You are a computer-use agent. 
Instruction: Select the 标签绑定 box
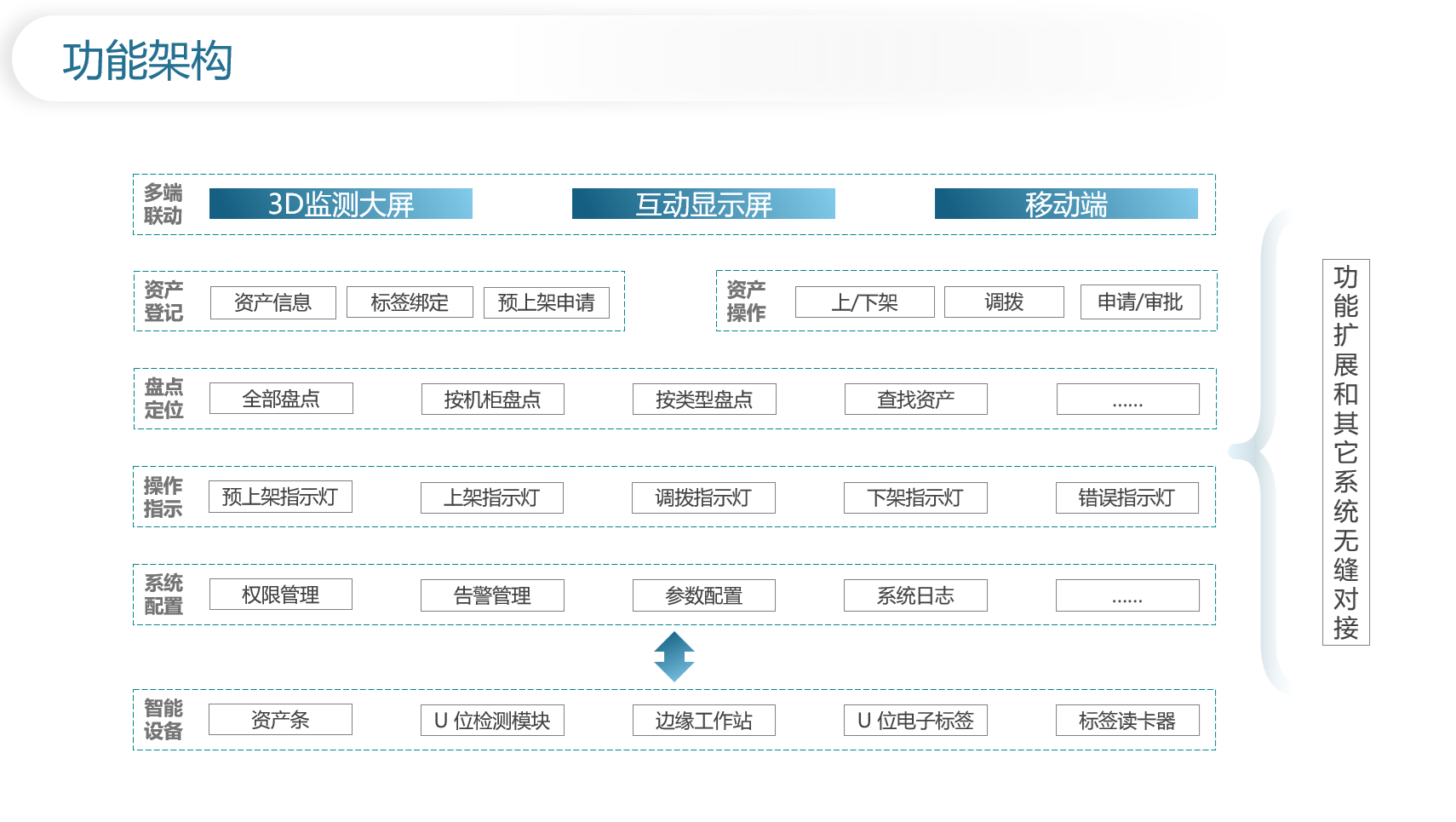point(410,302)
